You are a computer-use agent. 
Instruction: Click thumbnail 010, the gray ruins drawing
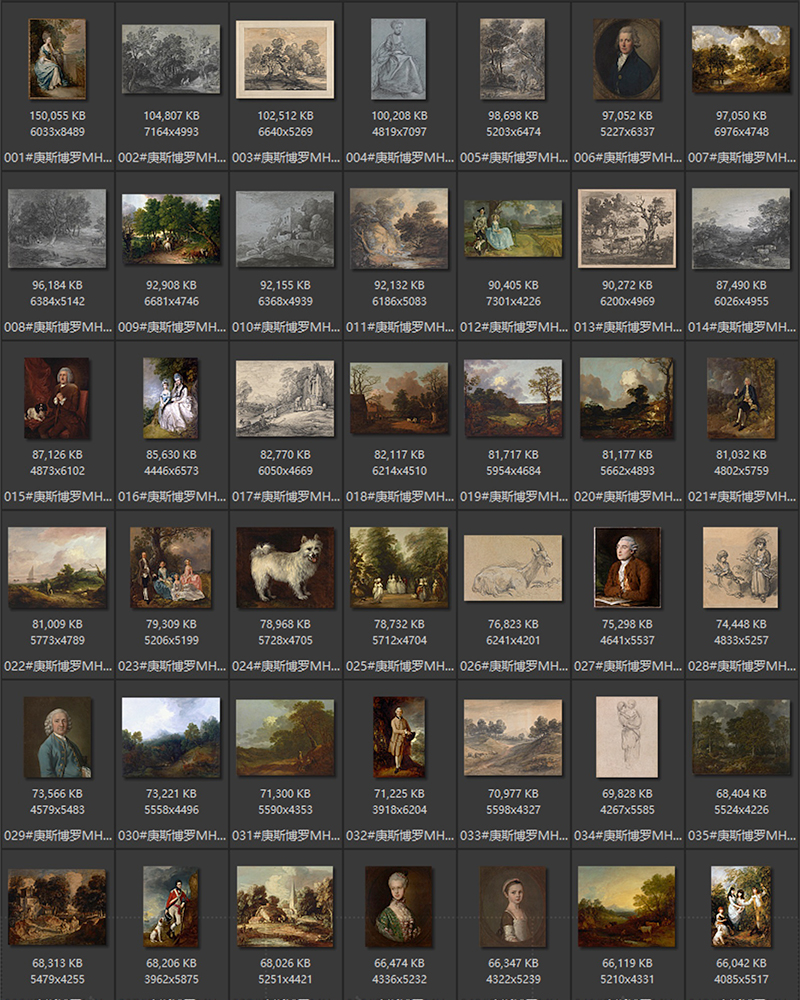285,227
